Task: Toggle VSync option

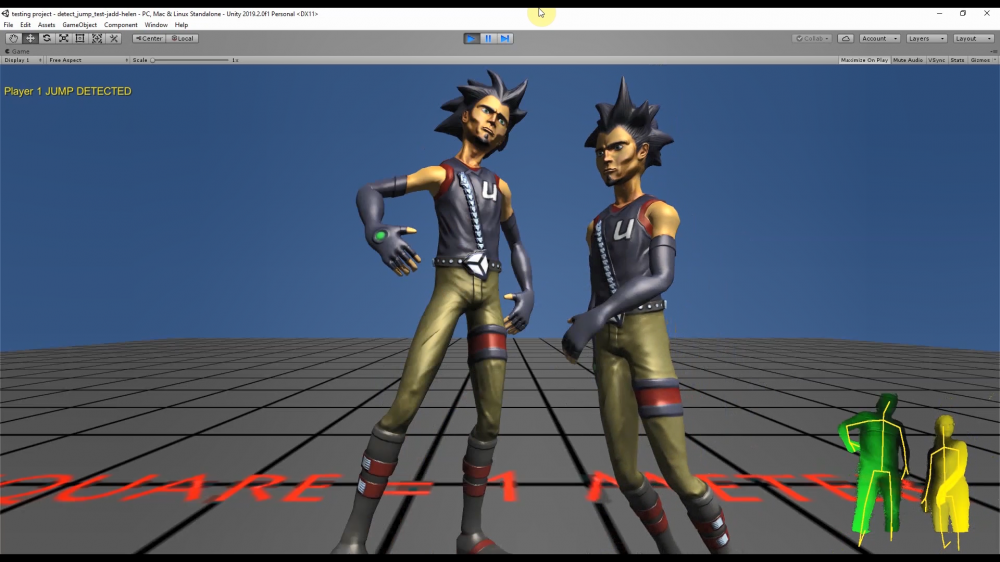Action: (x=937, y=60)
